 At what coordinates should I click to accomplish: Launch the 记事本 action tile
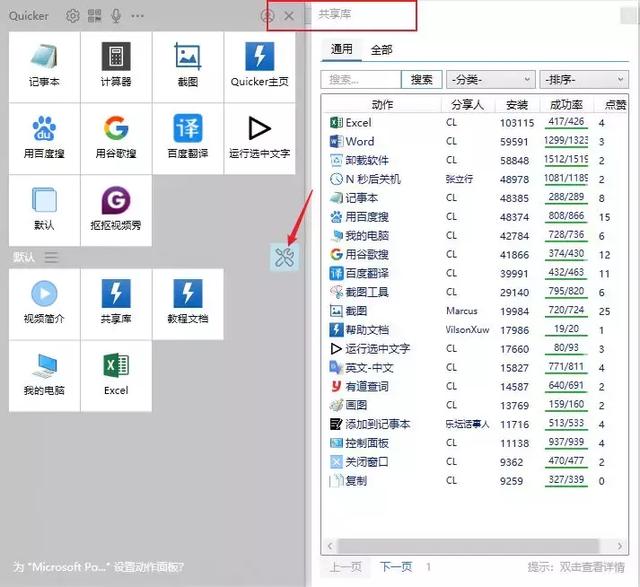44,67
